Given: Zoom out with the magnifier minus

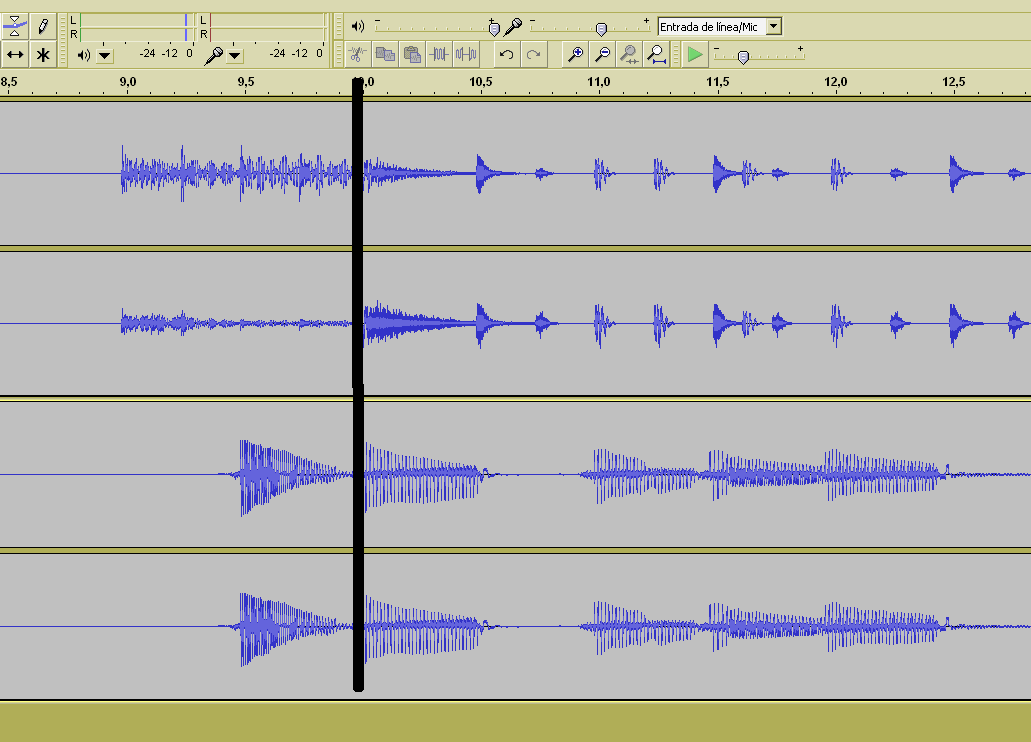Looking at the screenshot, I should point(602,54).
